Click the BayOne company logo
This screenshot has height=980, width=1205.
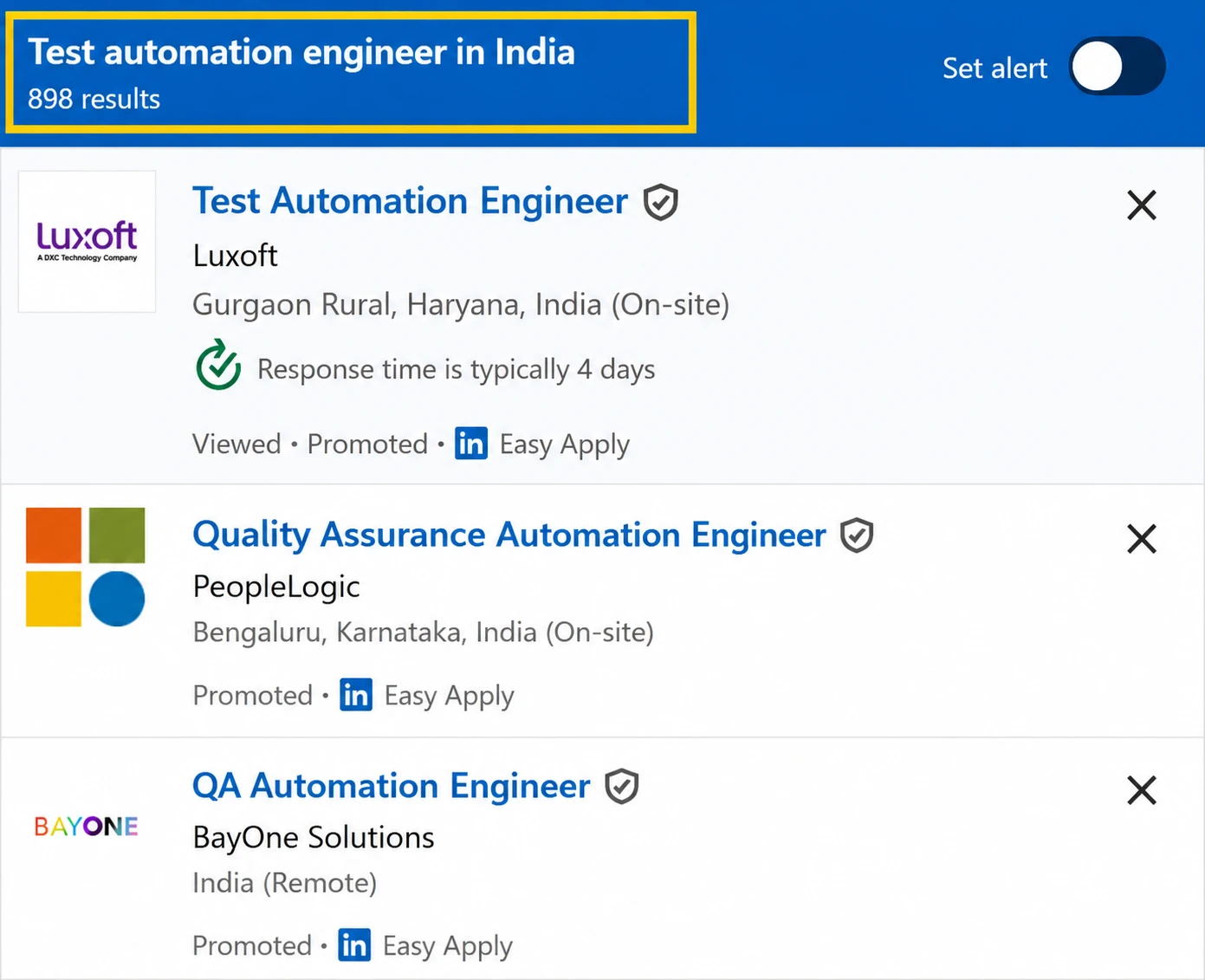[x=86, y=826]
